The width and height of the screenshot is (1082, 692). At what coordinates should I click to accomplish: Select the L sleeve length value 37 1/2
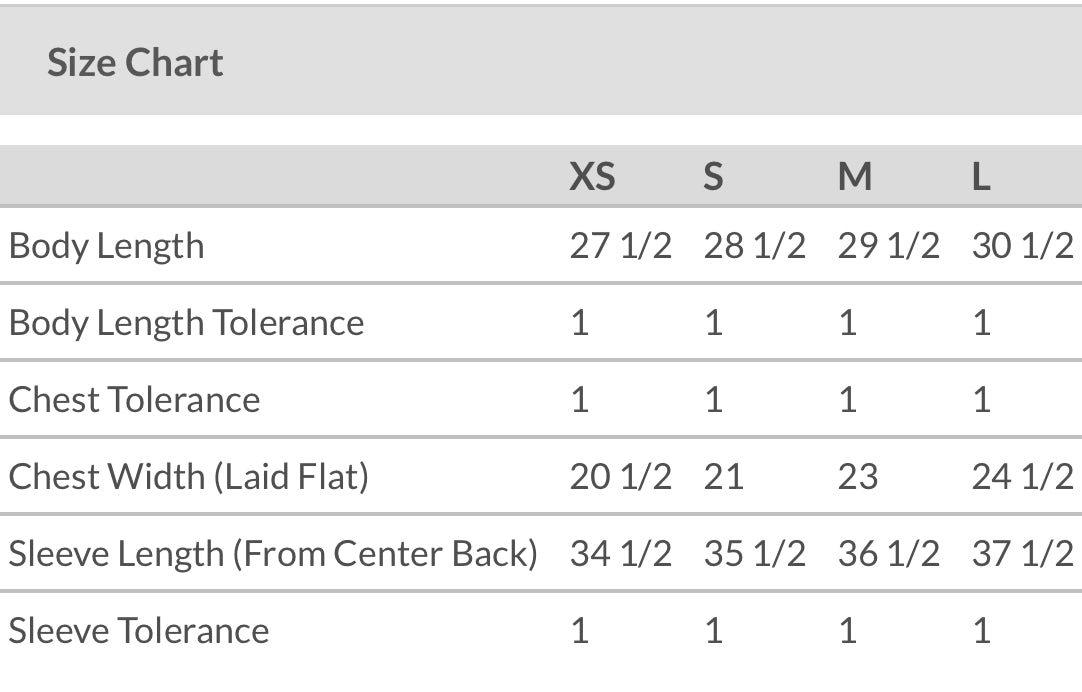[x=1022, y=553]
